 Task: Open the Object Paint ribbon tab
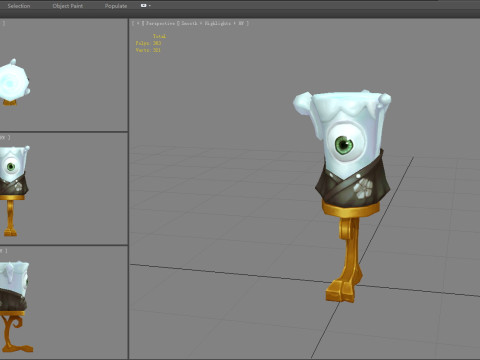68,6
